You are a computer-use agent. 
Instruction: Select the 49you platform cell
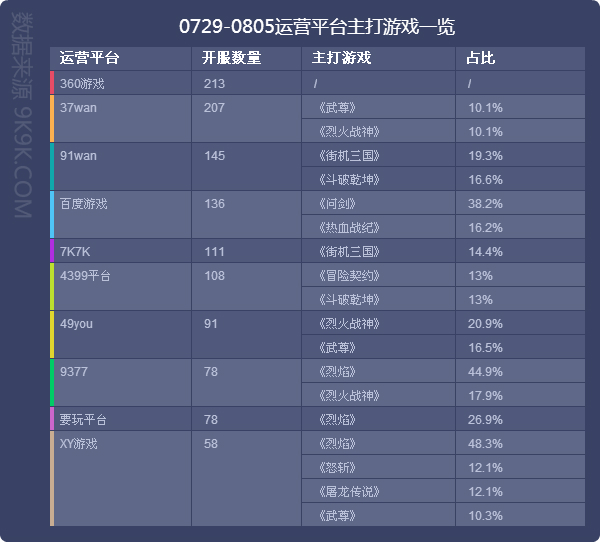121,335
